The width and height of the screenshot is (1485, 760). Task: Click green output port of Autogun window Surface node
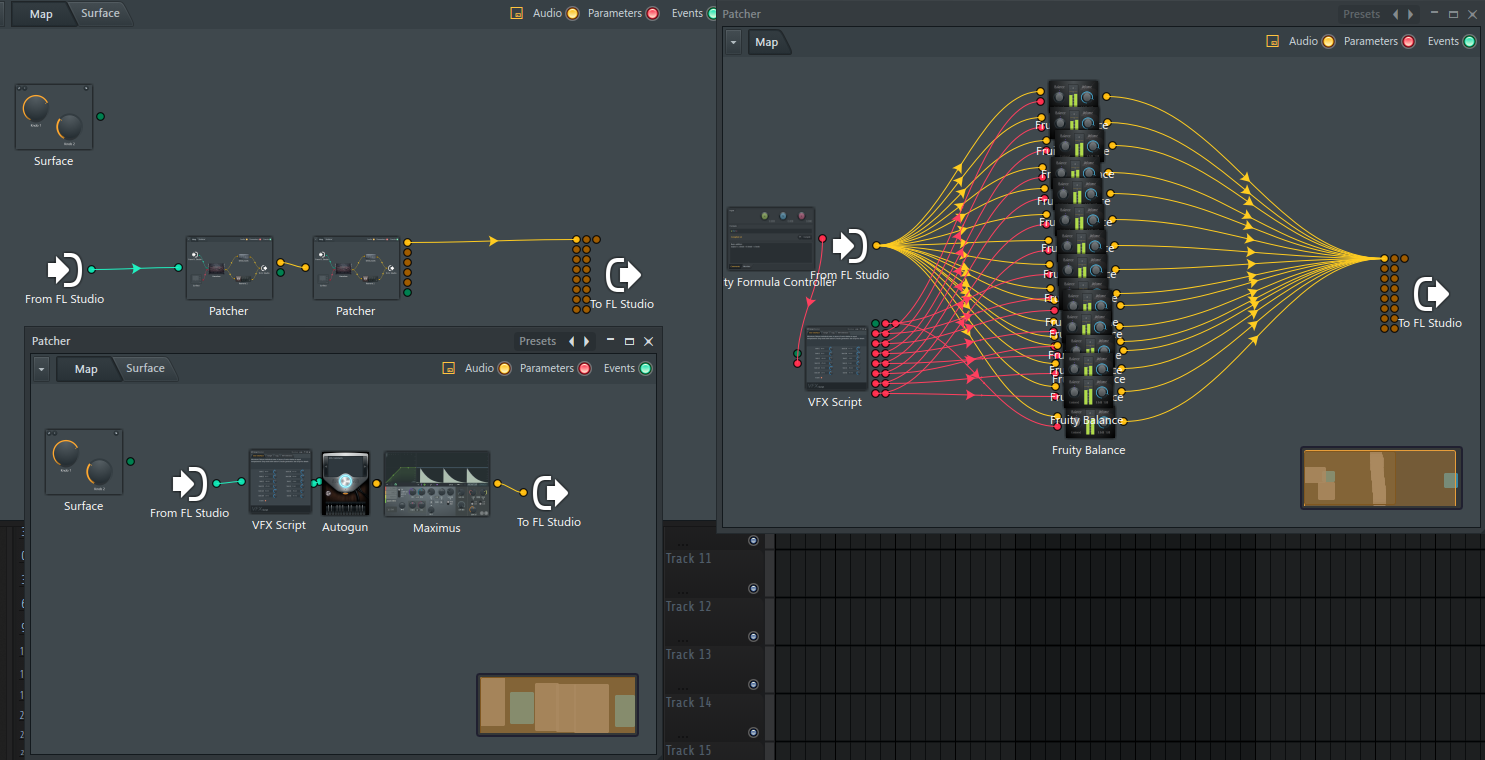click(130, 462)
